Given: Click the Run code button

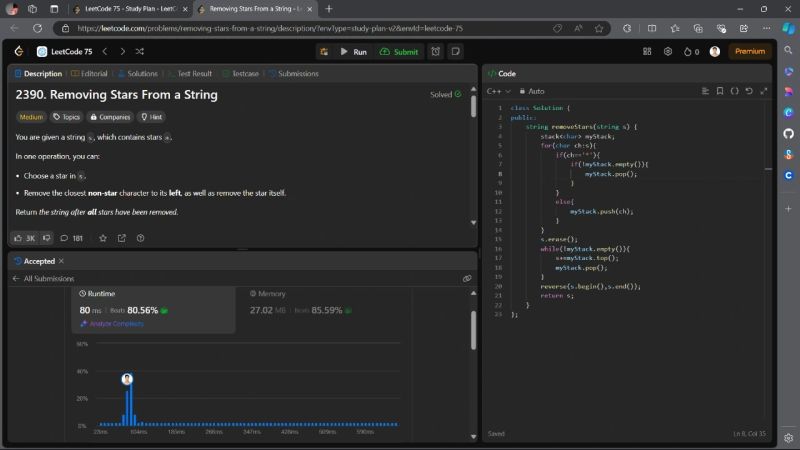Looking at the screenshot, I should 353,51.
